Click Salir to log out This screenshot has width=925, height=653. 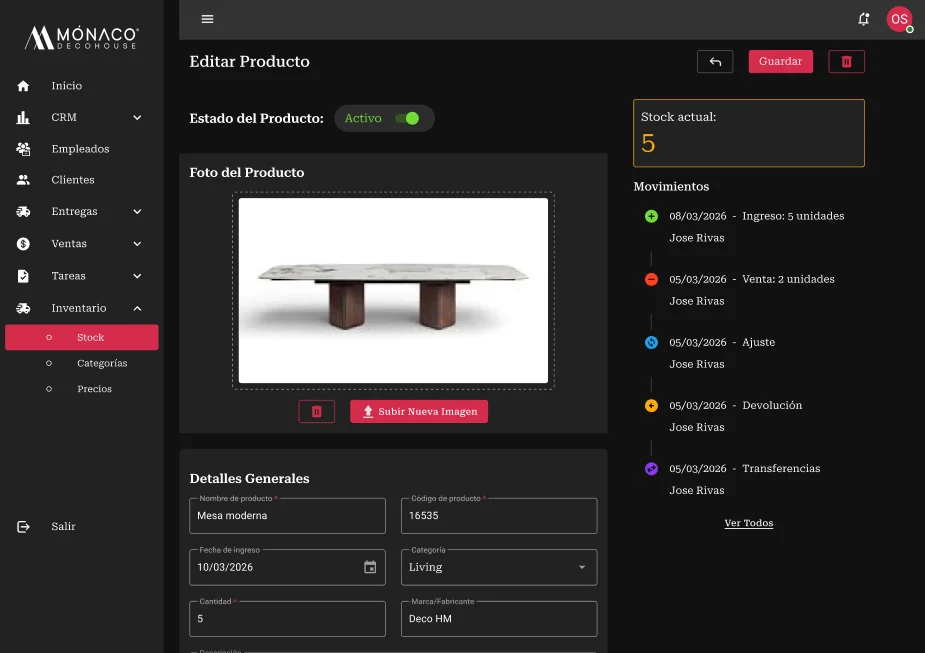(63, 526)
